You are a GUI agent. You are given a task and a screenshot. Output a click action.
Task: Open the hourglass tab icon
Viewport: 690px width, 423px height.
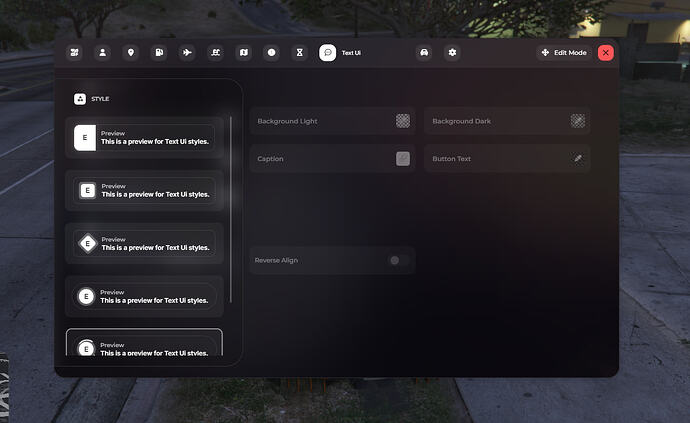click(300, 52)
